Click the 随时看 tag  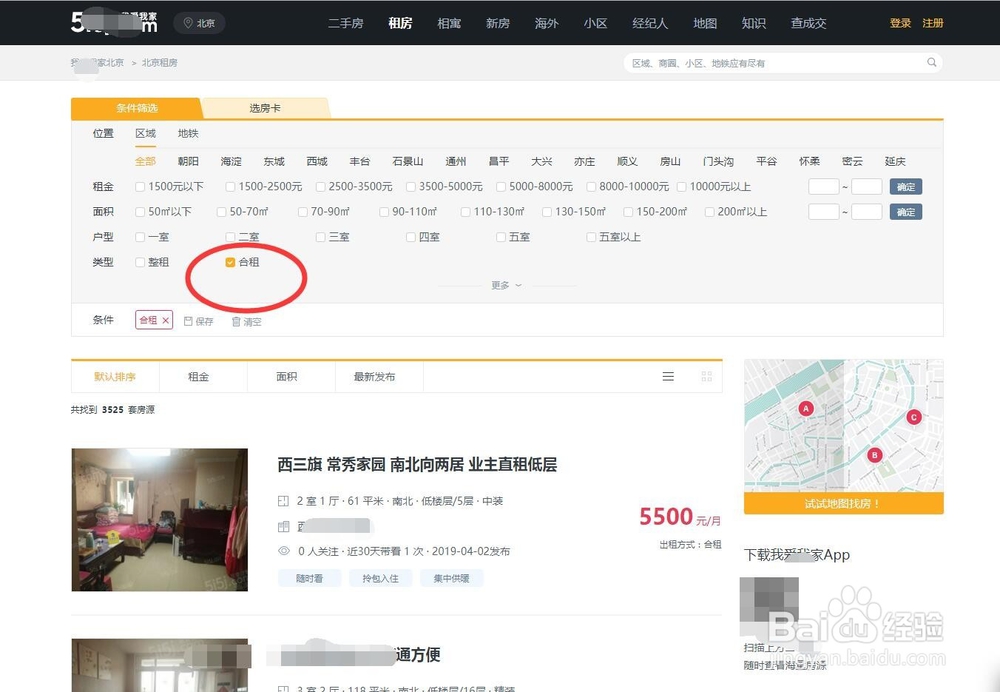click(309, 578)
